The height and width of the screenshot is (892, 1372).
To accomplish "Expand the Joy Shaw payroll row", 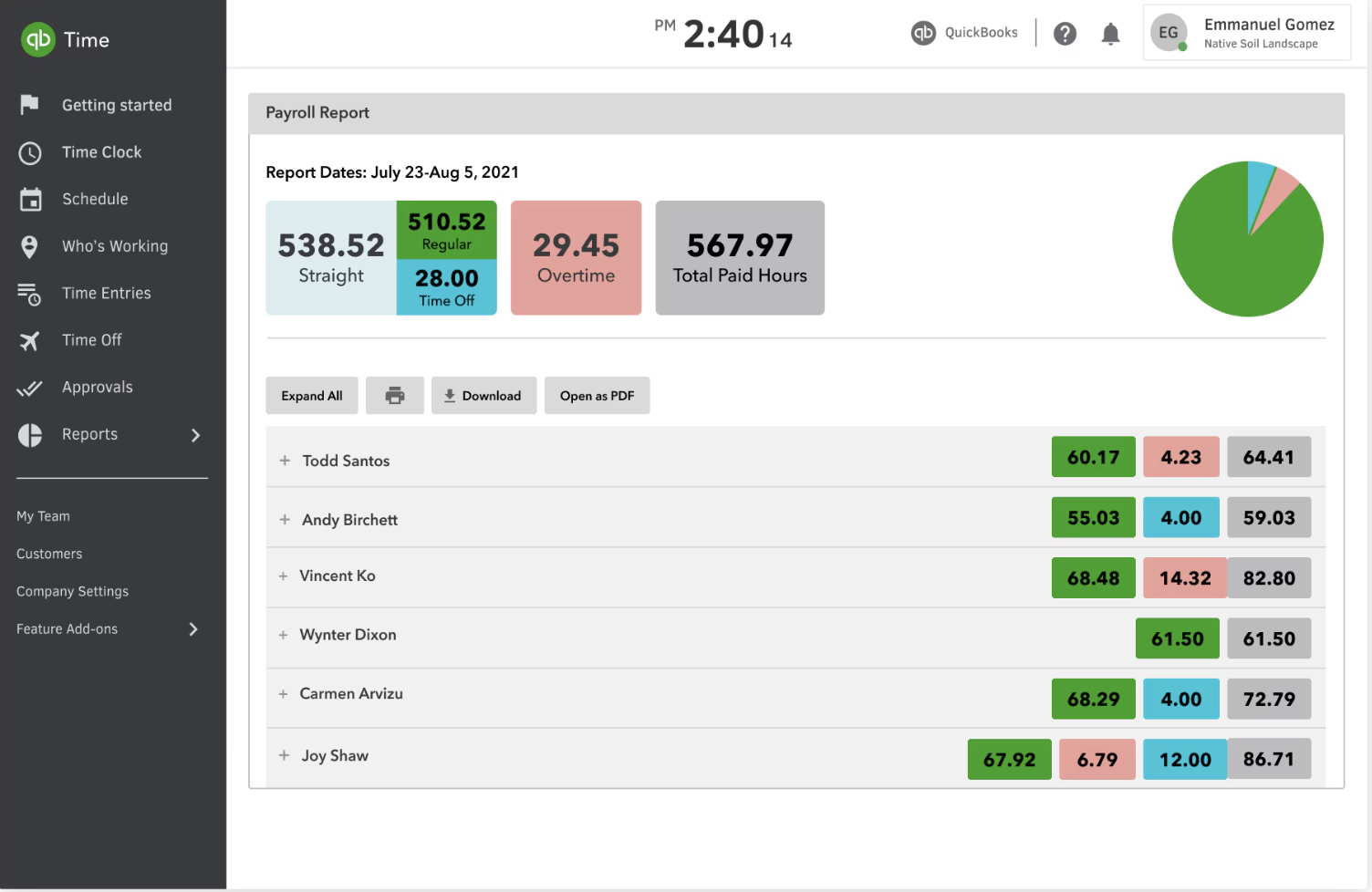I will click(283, 755).
